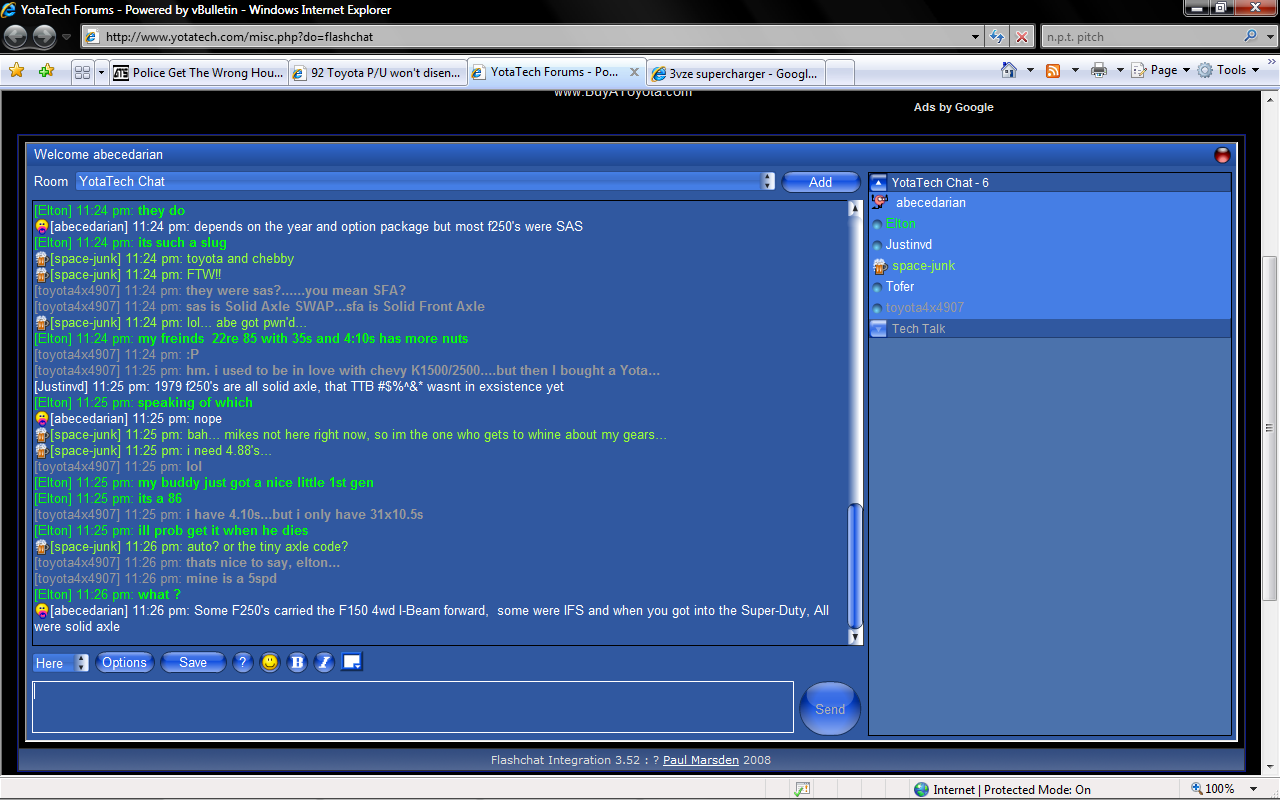Stop loading with the red X button

(x=1022, y=37)
